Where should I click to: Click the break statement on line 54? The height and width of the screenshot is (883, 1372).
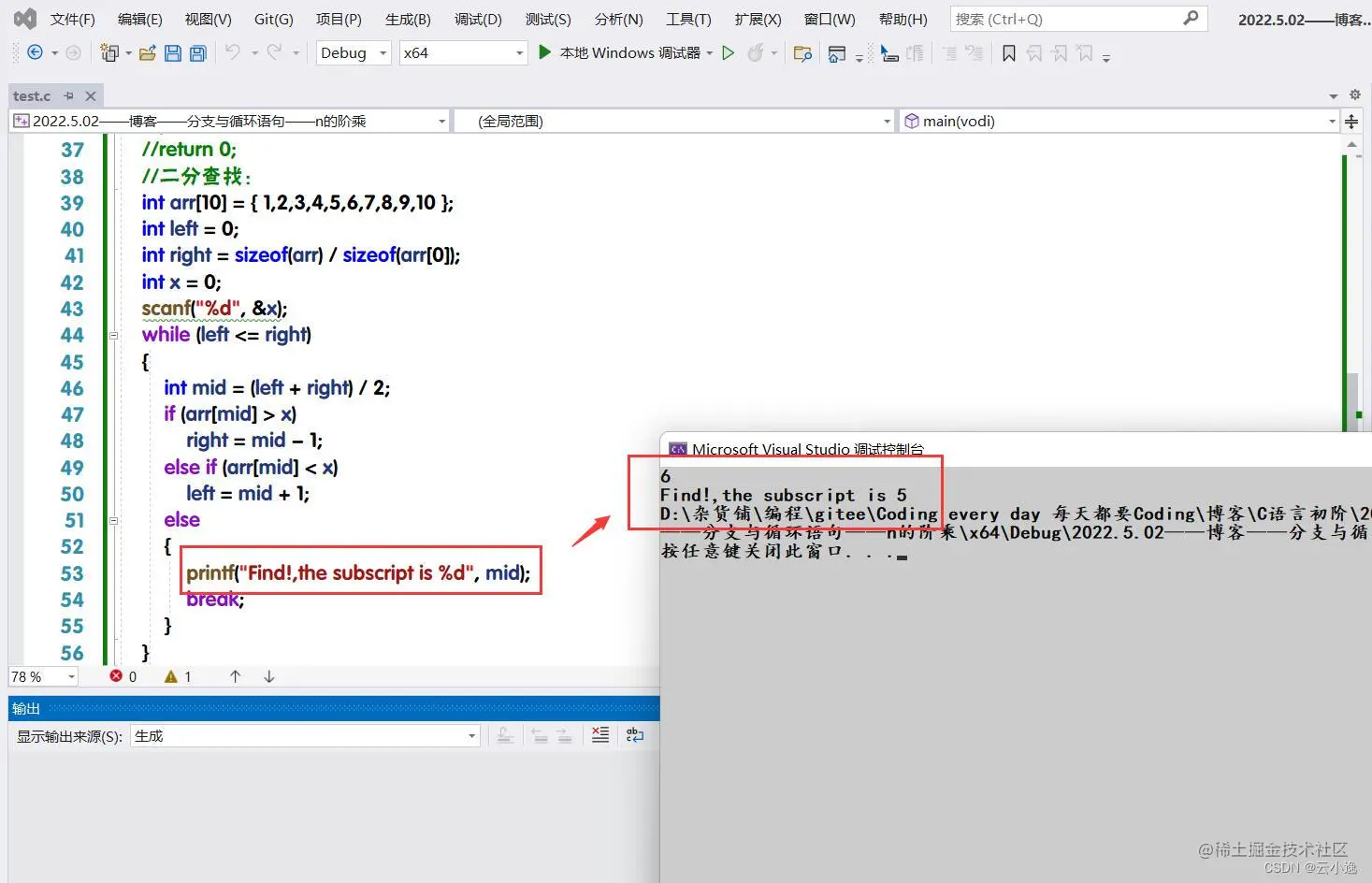coord(214,600)
